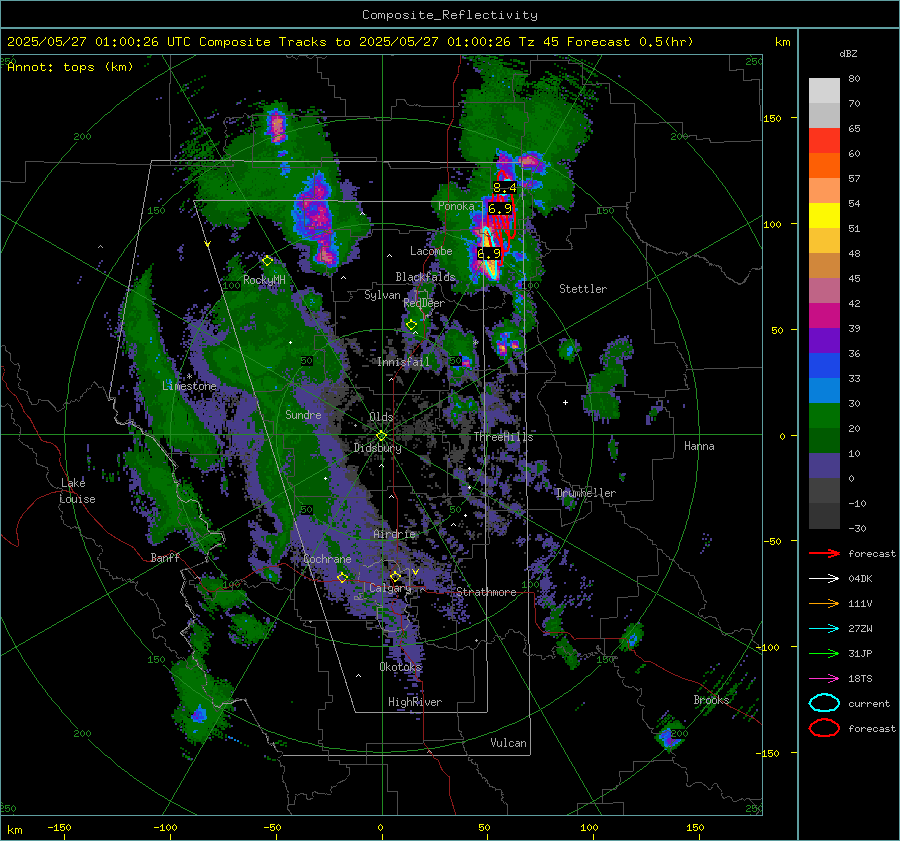Screen dimensions: 900x841
Task: Click the yellow radar-center diamond near Didsbury
Action: (x=381, y=436)
